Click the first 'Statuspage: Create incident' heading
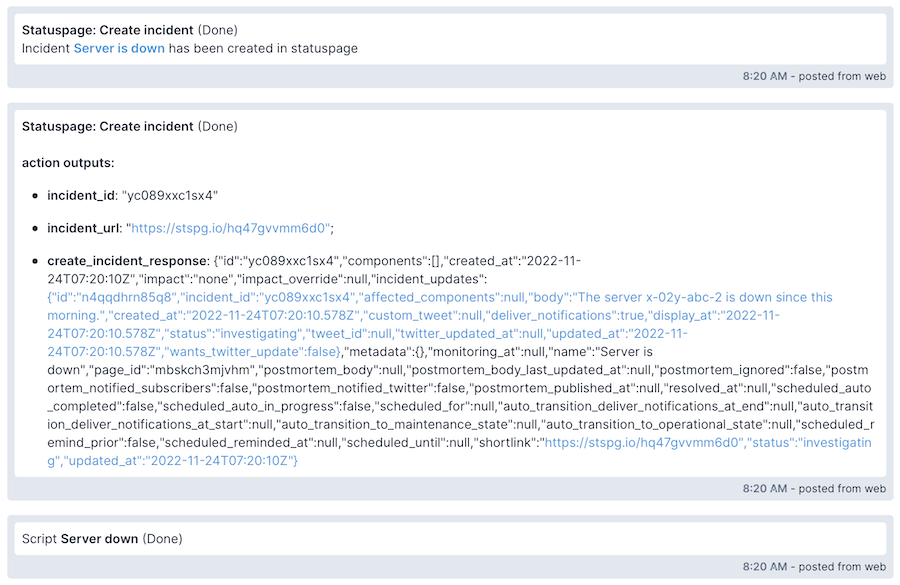 [107, 30]
